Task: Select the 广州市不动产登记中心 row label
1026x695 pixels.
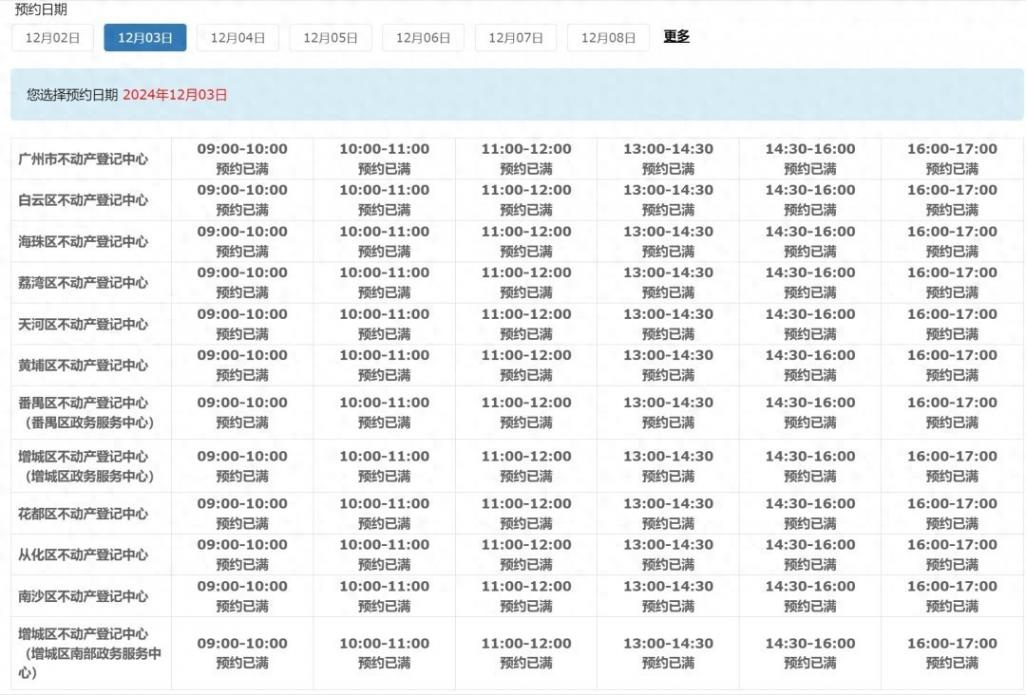Action: pyautogui.click(x=83, y=159)
